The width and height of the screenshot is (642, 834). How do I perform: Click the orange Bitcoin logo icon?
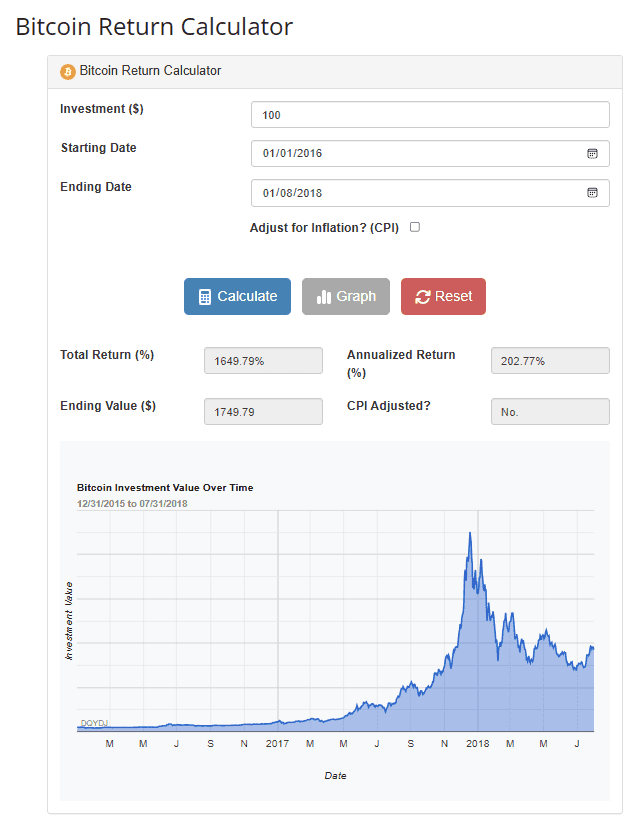coord(68,72)
